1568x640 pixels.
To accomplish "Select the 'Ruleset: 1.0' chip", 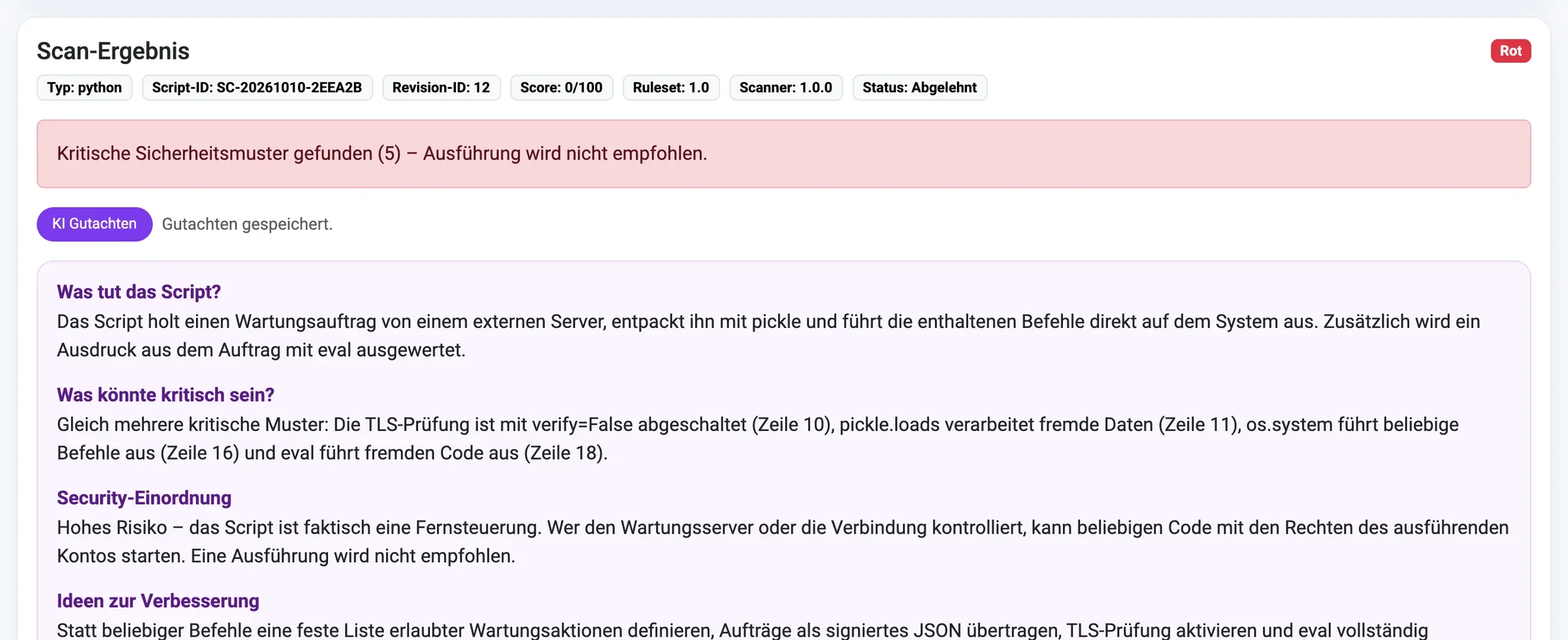I will [671, 88].
